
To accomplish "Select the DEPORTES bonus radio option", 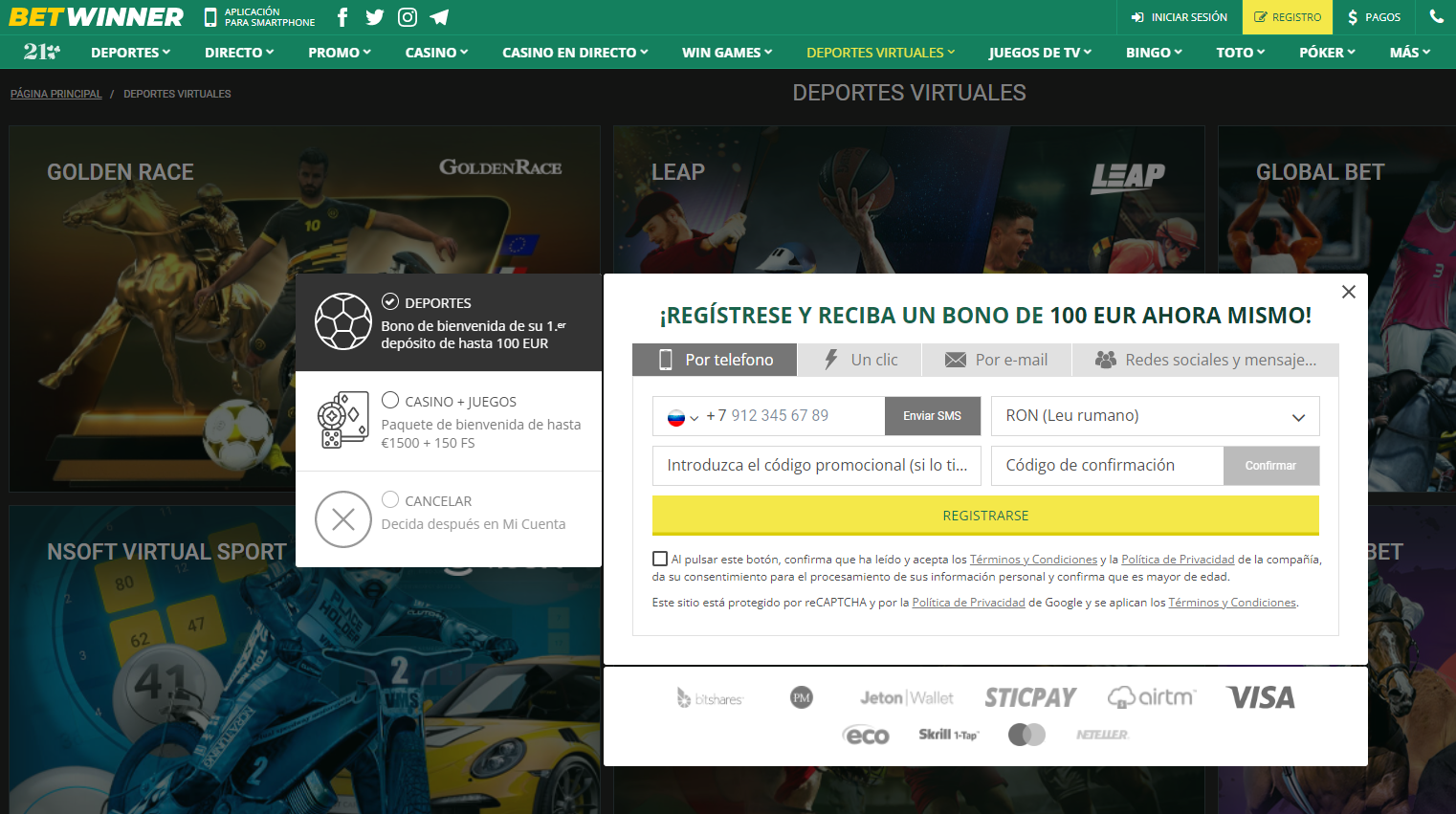I will click(390, 301).
